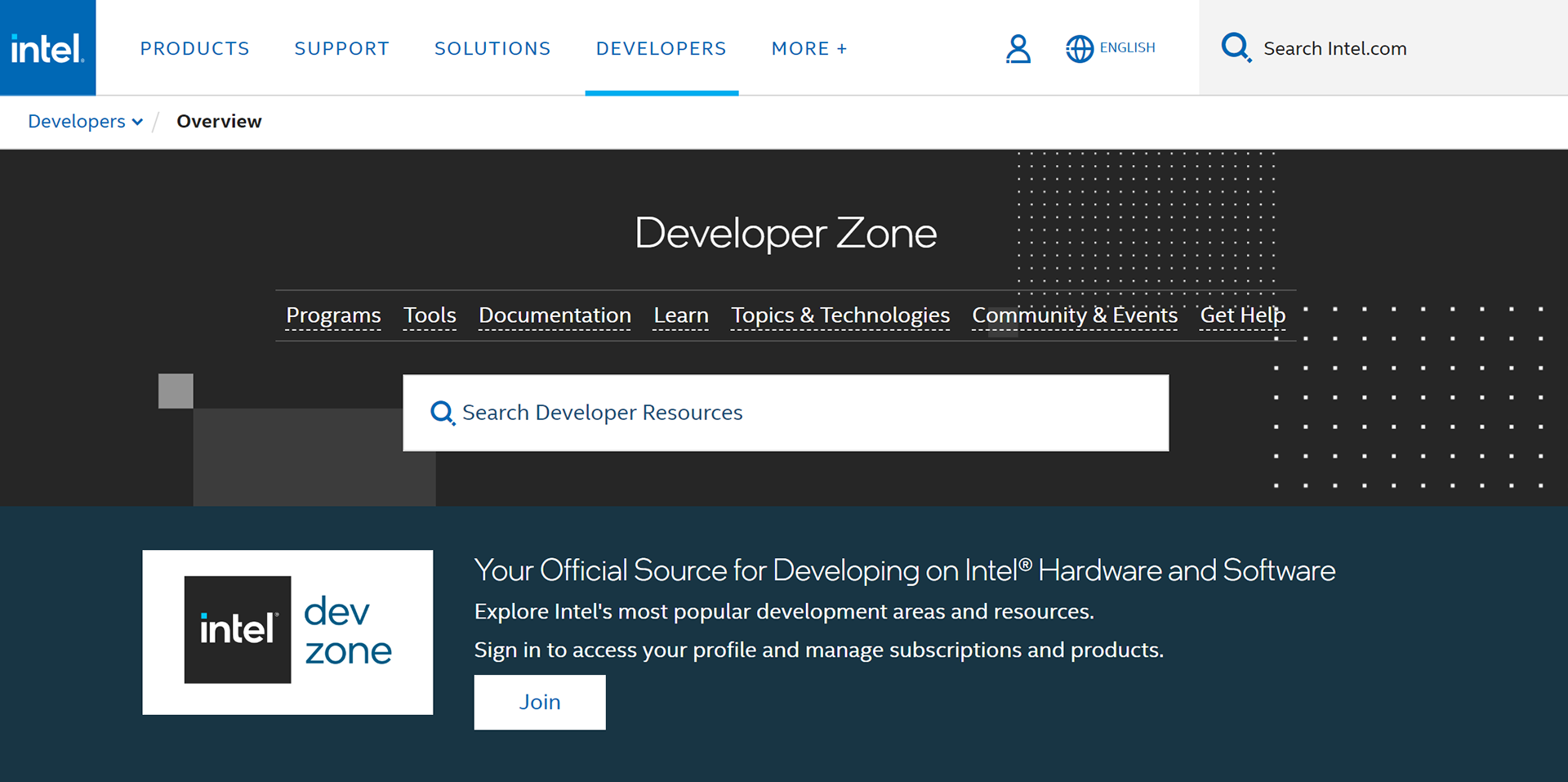The width and height of the screenshot is (1568, 782).
Task: Click the Join button
Action: point(540,702)
